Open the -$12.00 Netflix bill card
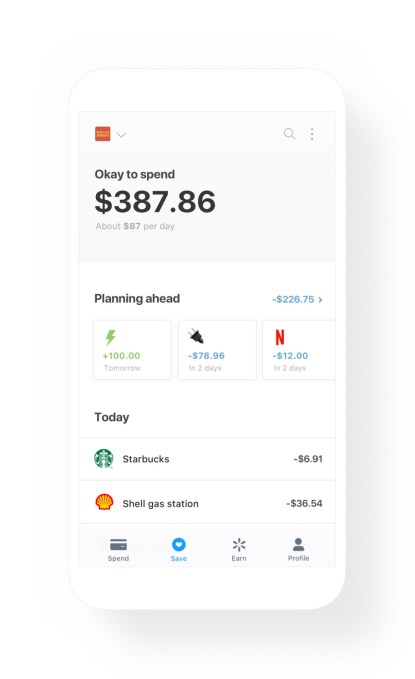 click(x=299, y=350)
